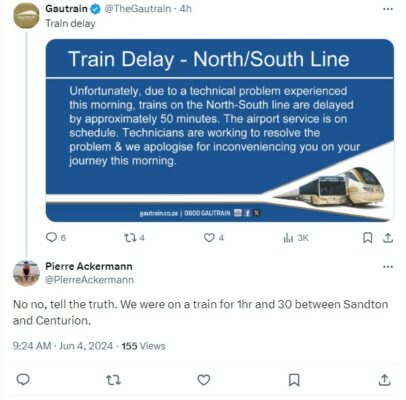Like Pierre Ackermann's reply
Screen dimensions: 406x400
tap(204, 380)
